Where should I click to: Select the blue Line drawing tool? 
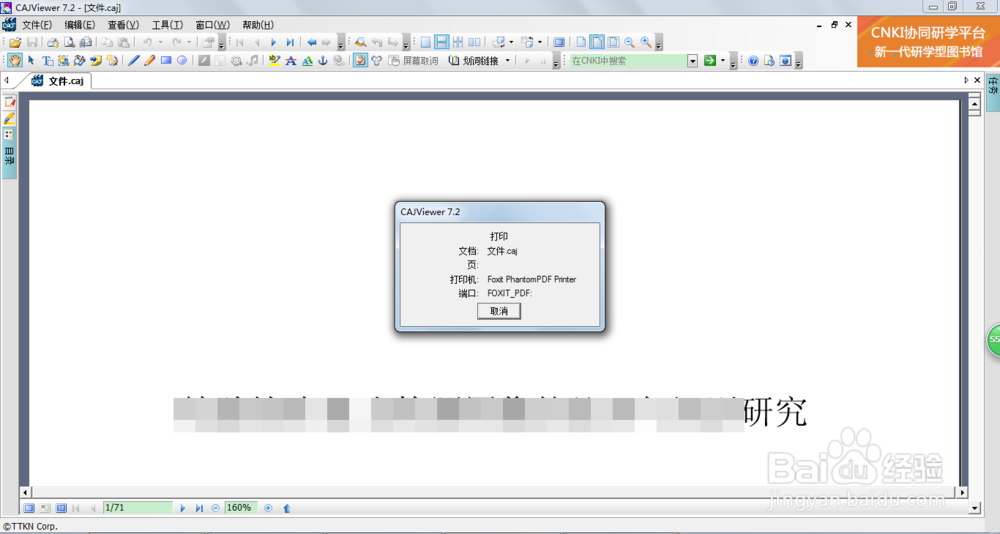(x=133, y=61)
